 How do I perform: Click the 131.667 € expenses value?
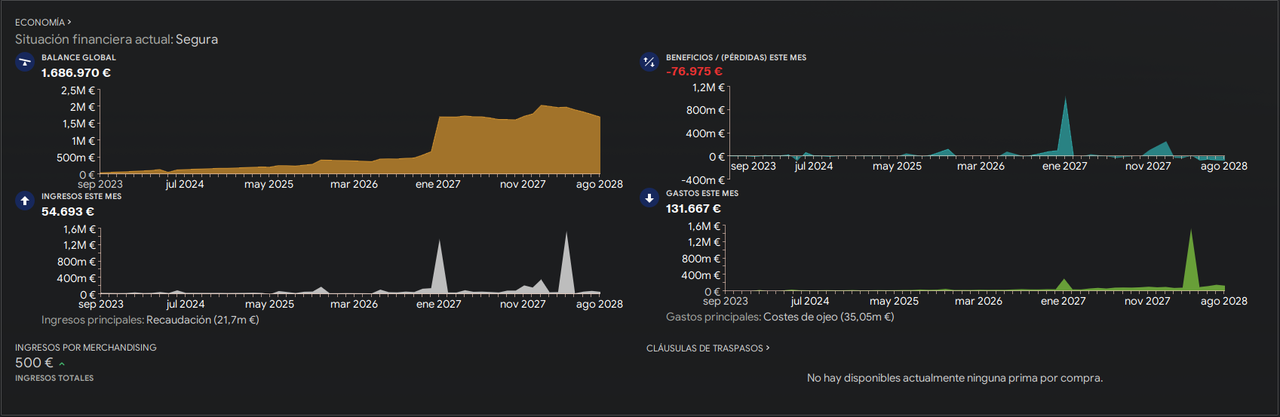[x=693, y=210]
